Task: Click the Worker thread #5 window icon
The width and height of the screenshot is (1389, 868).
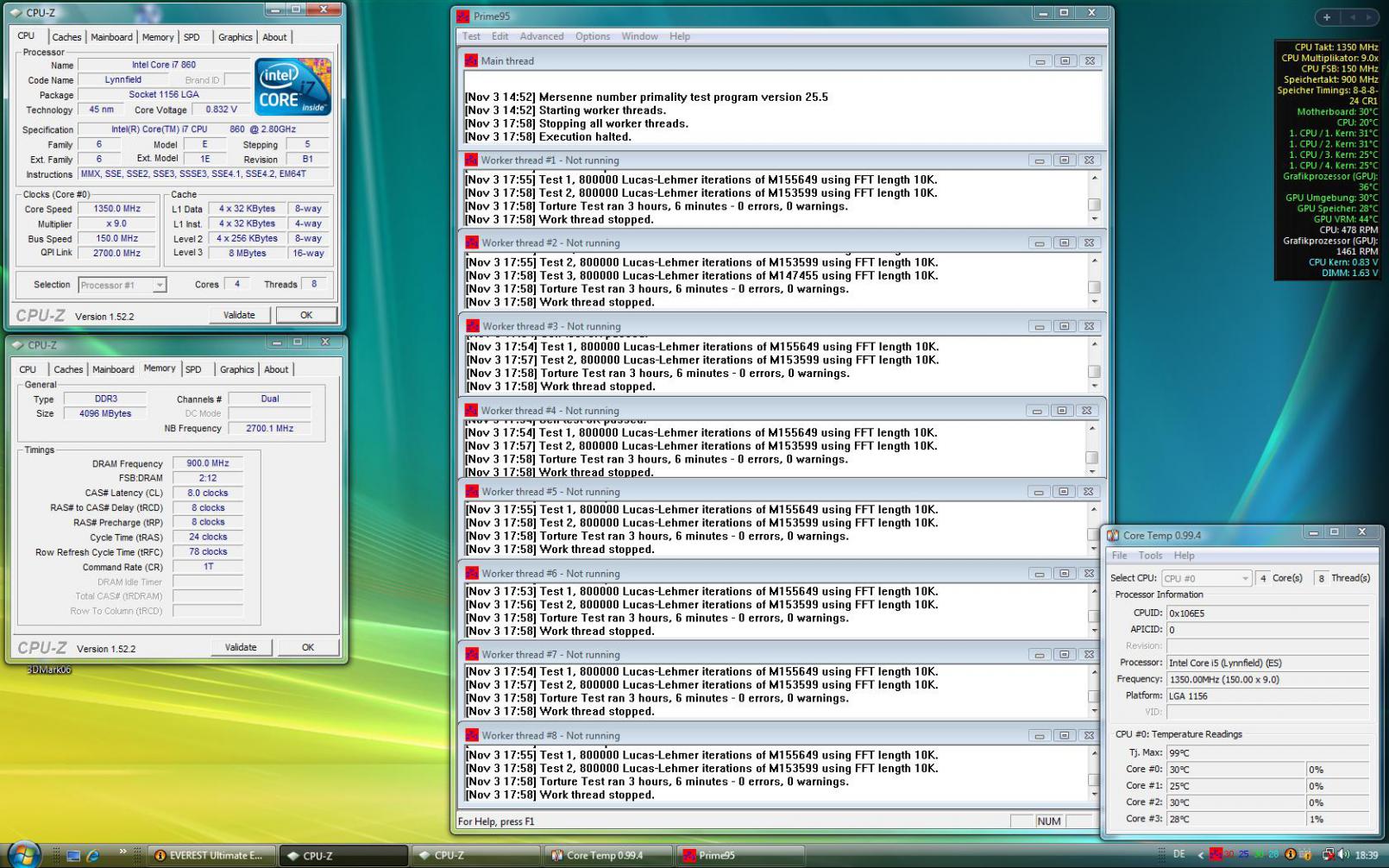Action: 472,491
